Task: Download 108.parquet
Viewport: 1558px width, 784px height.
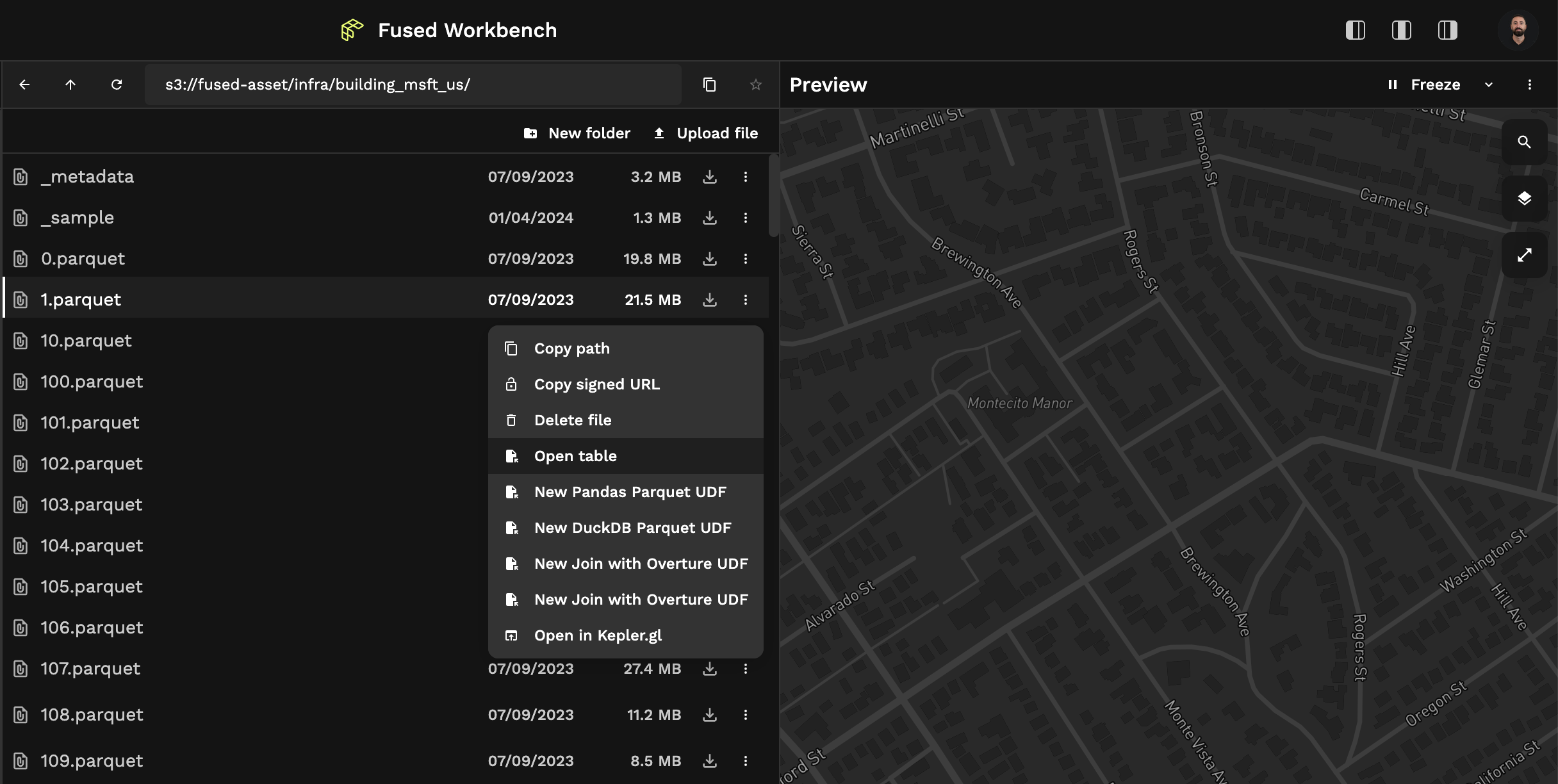Action: [710, 715]
